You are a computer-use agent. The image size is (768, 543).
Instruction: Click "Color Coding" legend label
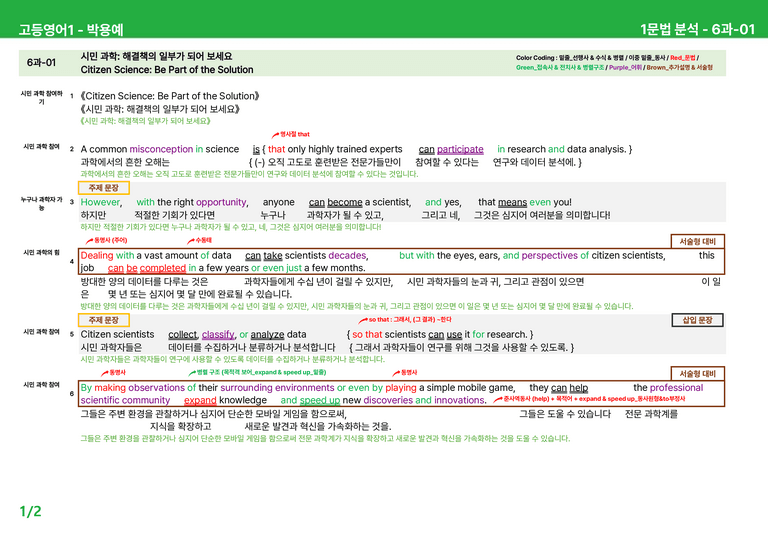535,58
